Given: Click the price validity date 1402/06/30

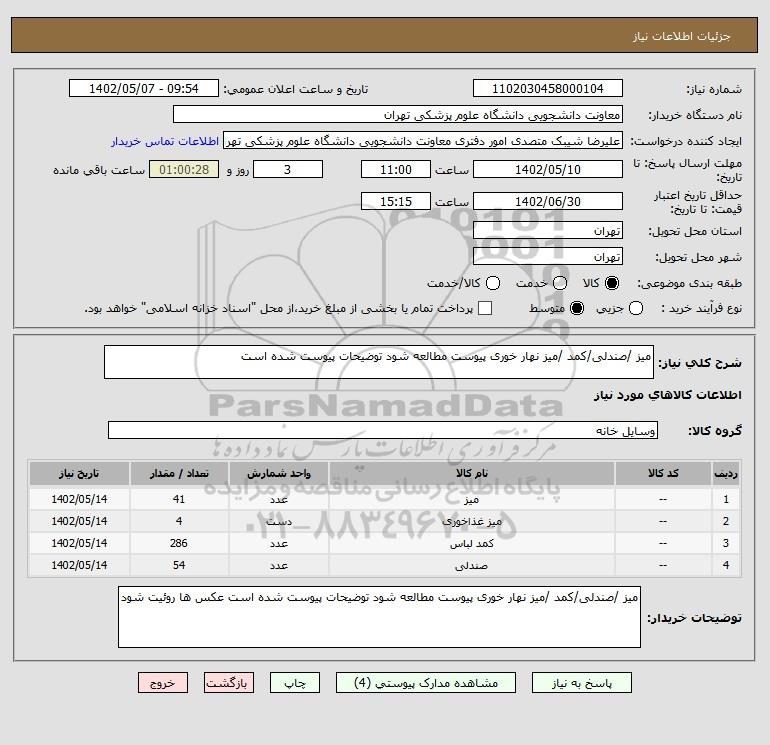Looking at the screenshot, I should pos(548,201).
